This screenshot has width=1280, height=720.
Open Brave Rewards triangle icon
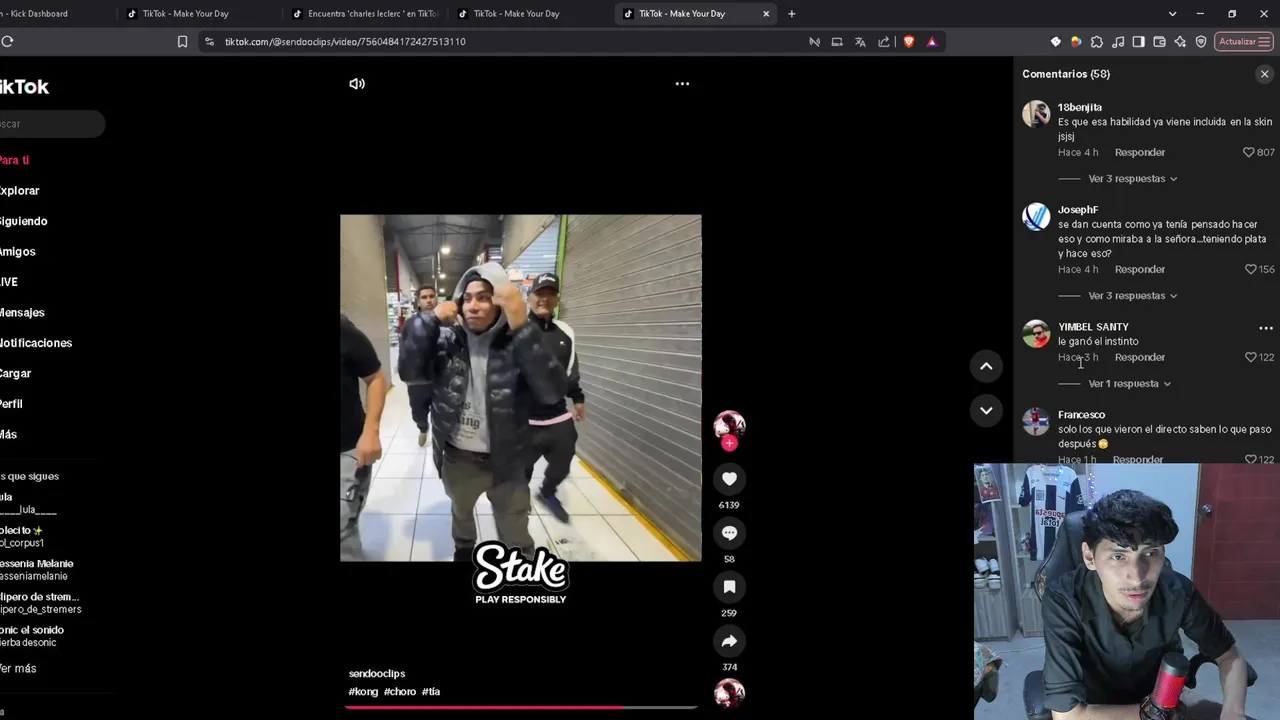click(932, 42)
